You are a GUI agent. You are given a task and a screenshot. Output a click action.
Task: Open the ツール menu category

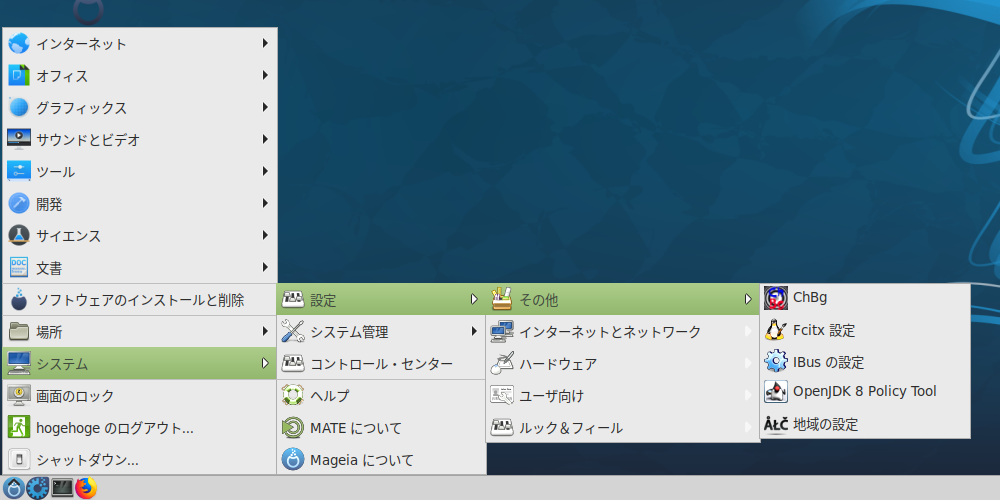coord(140,172)
